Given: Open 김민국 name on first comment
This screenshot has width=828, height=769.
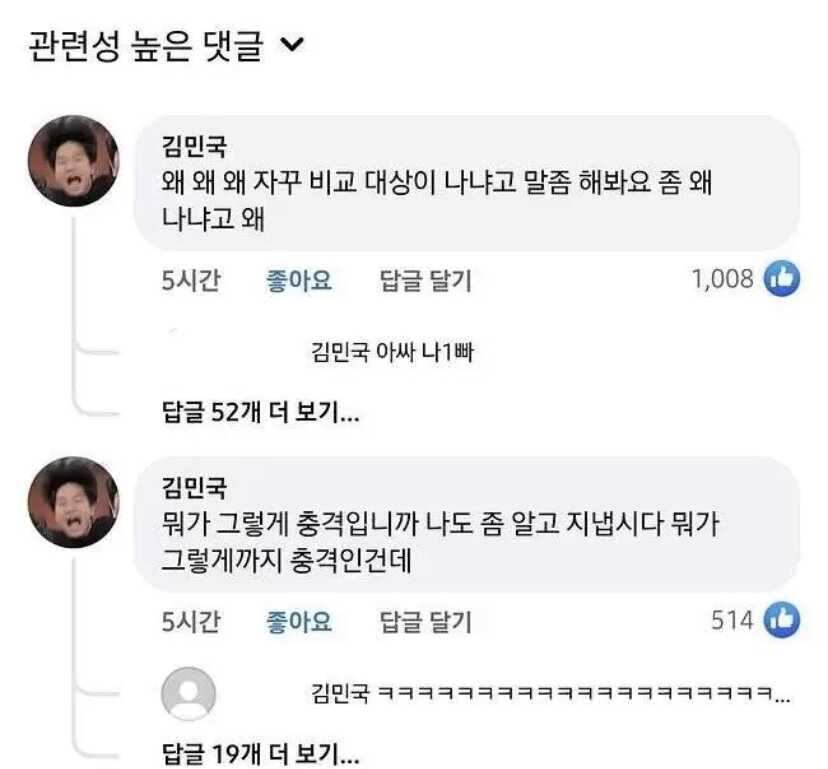Looking at the screenshot, I should click(194, 146).
